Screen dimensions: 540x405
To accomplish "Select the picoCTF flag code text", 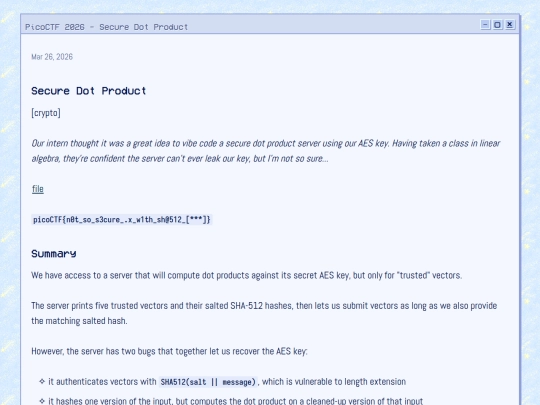I will tap(122, 220).
